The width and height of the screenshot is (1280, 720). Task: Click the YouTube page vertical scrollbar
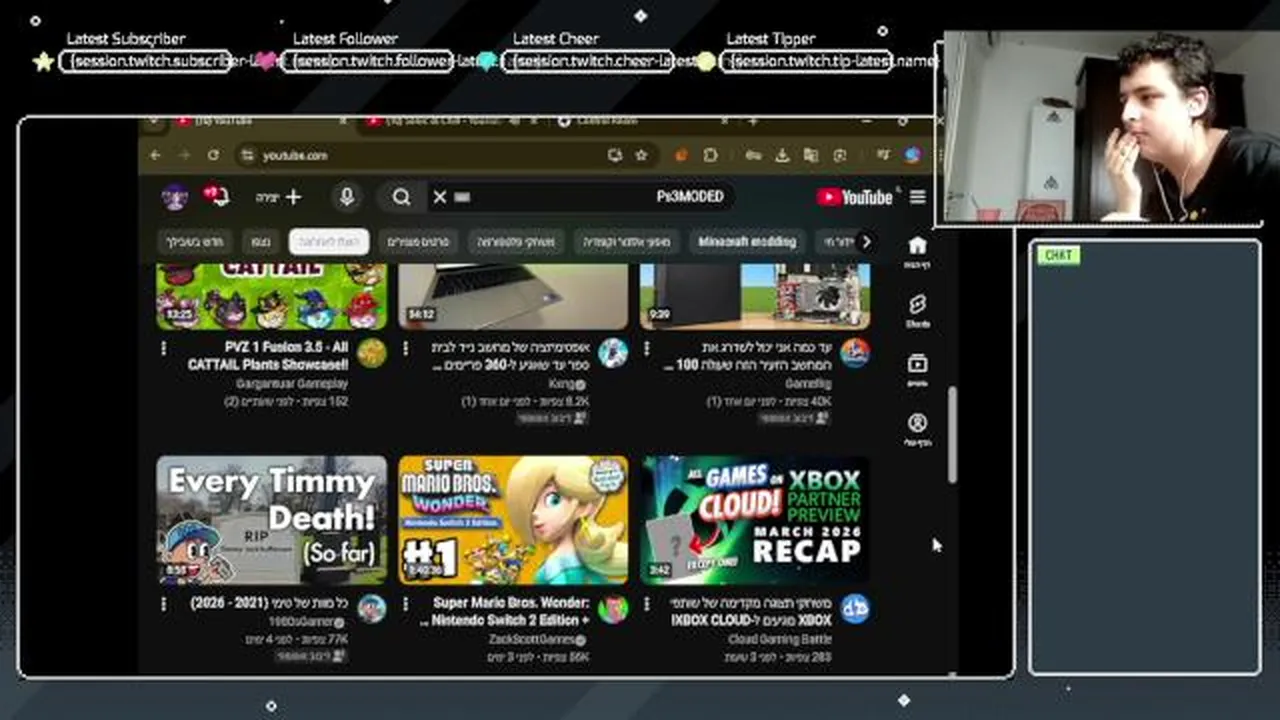(x=951, y=435)
